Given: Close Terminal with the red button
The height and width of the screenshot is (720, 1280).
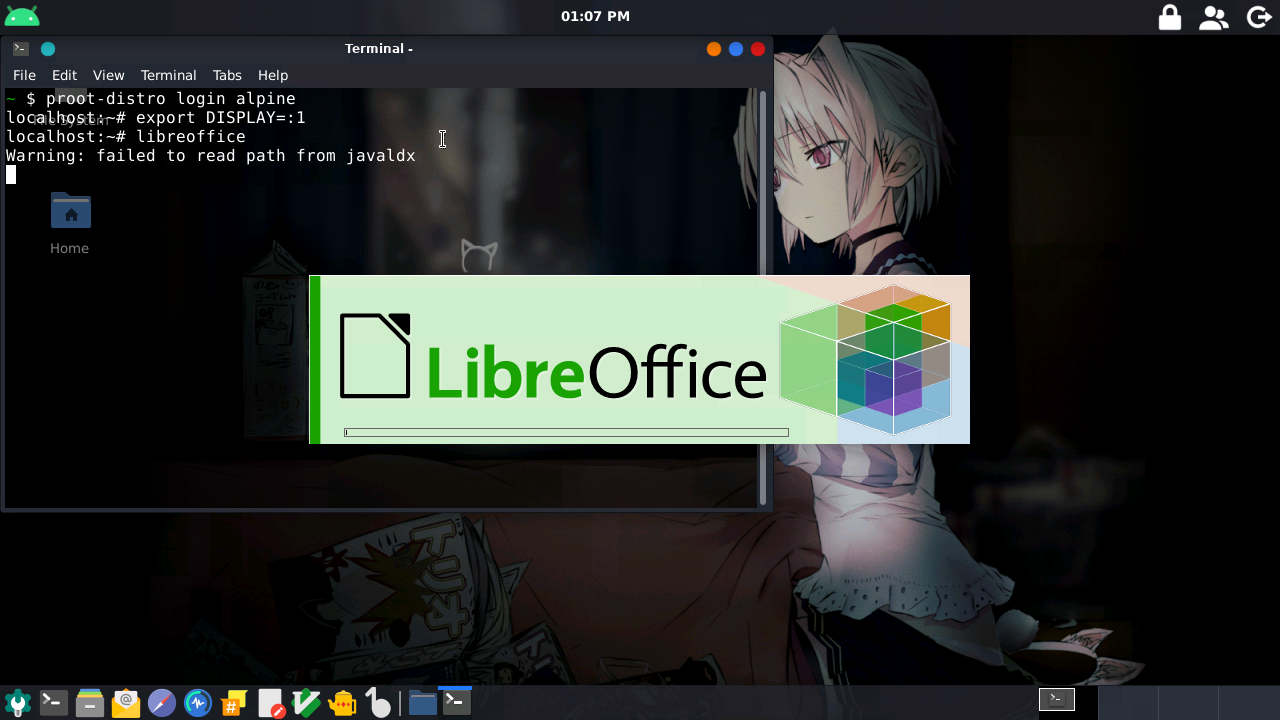Looking at the screenshot, I should 758,49.
